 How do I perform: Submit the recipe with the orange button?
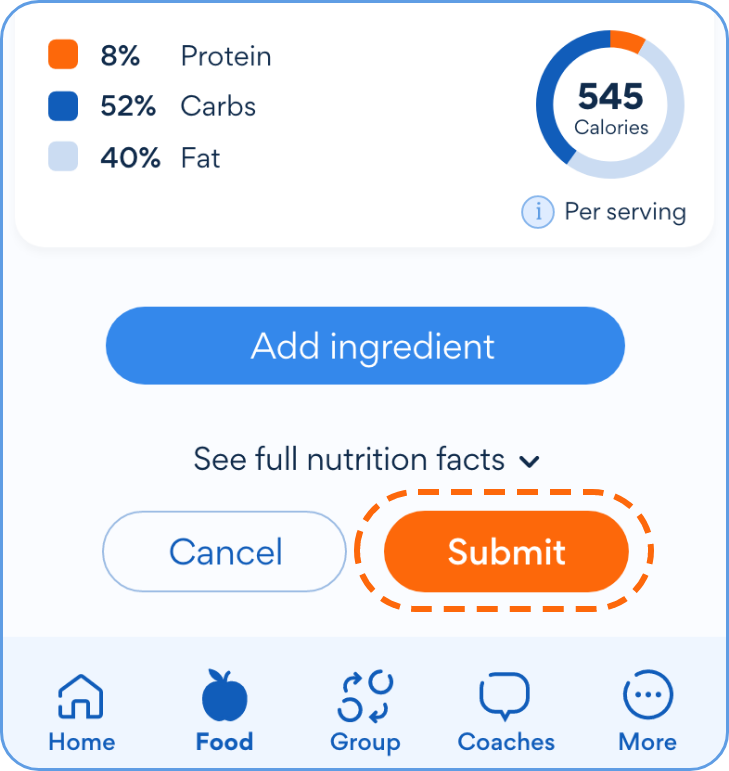506,552
